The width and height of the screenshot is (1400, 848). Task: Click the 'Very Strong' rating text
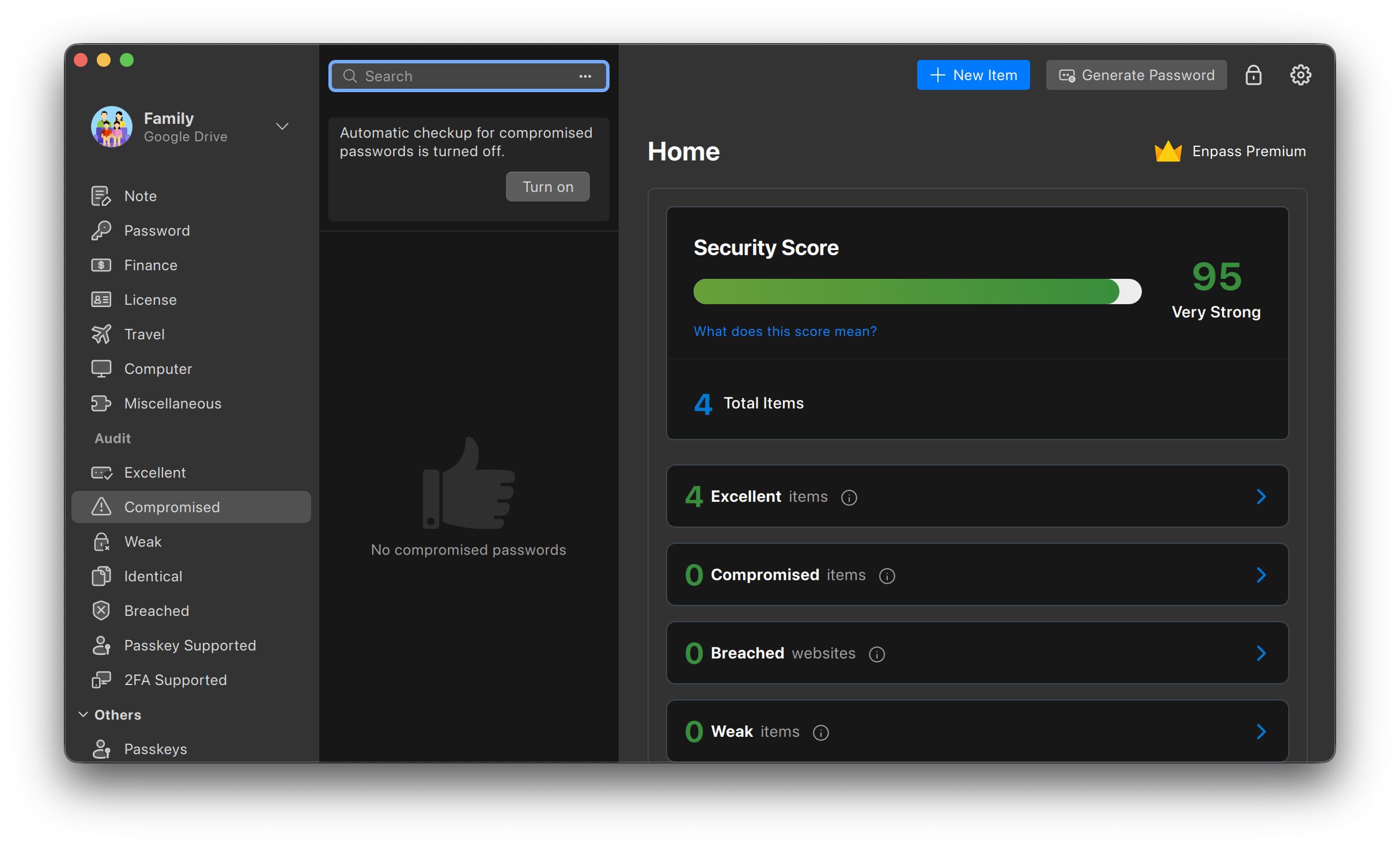point(1216,312)
